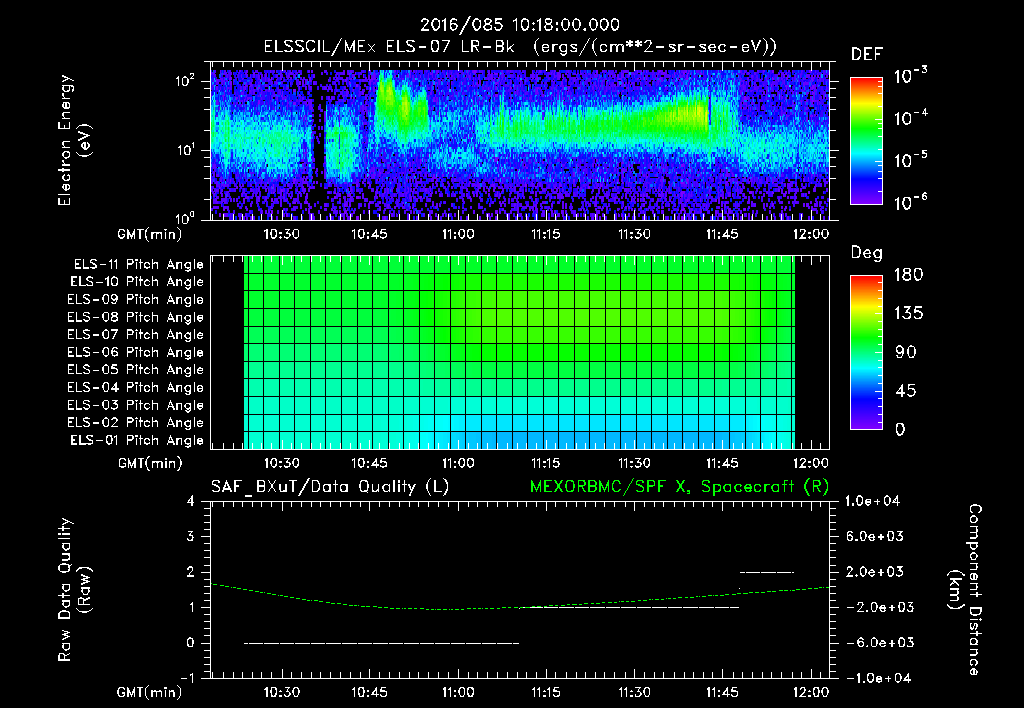Click the 10^1 tick on electron energy axis
The height and width of the screenshot is (708, 1024).
(185, 150)
